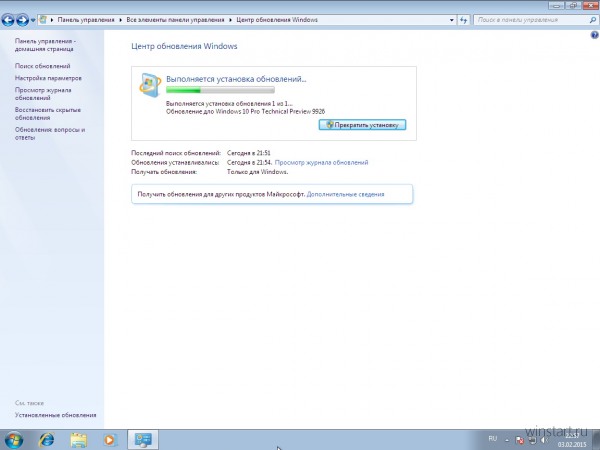Click 'Выполняется установка обновлений...' status text
Screen dimensions: 600x450
(236, 79)
